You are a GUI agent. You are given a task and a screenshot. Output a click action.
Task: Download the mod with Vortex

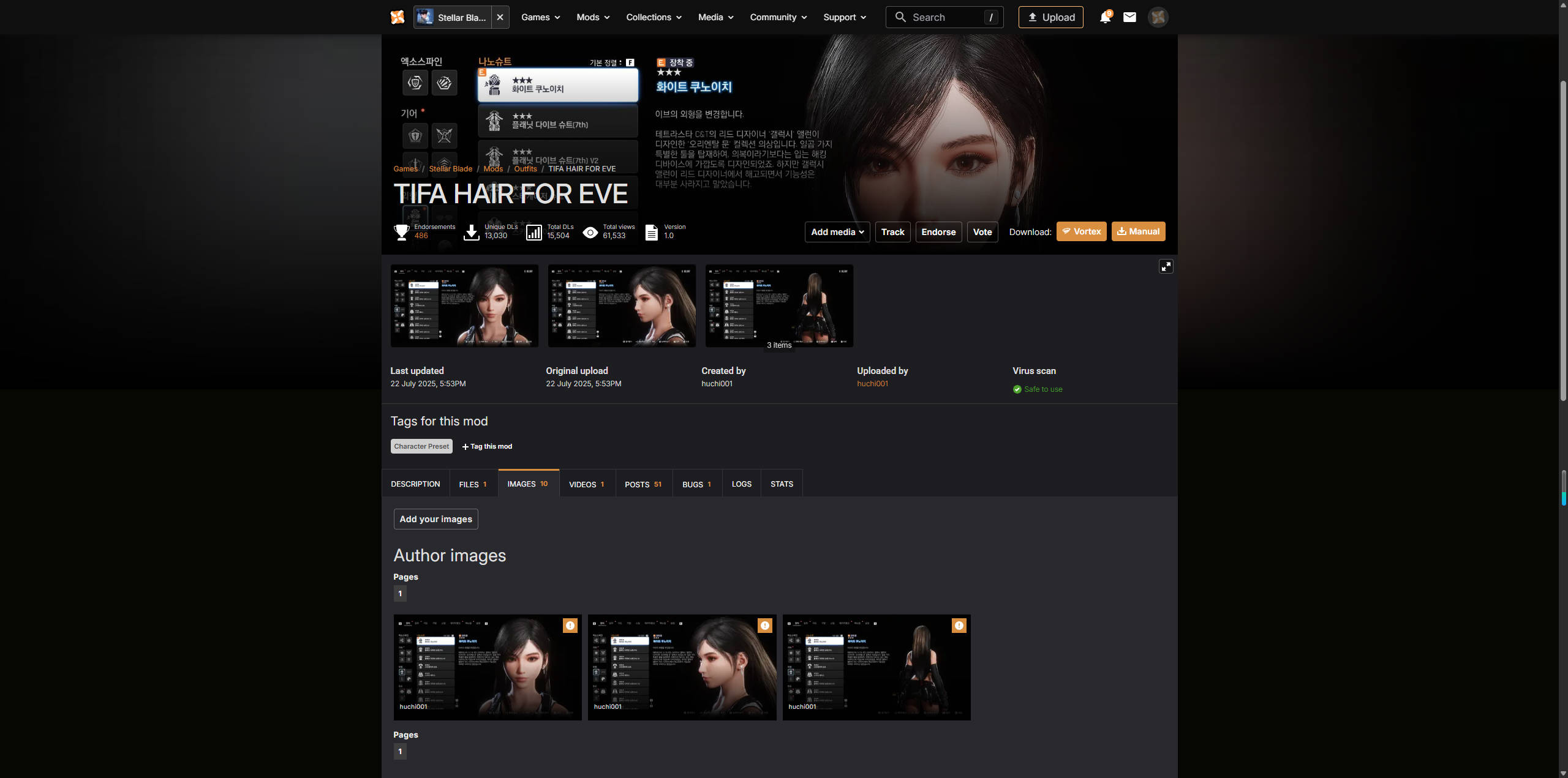click(x=1081, y=231)
